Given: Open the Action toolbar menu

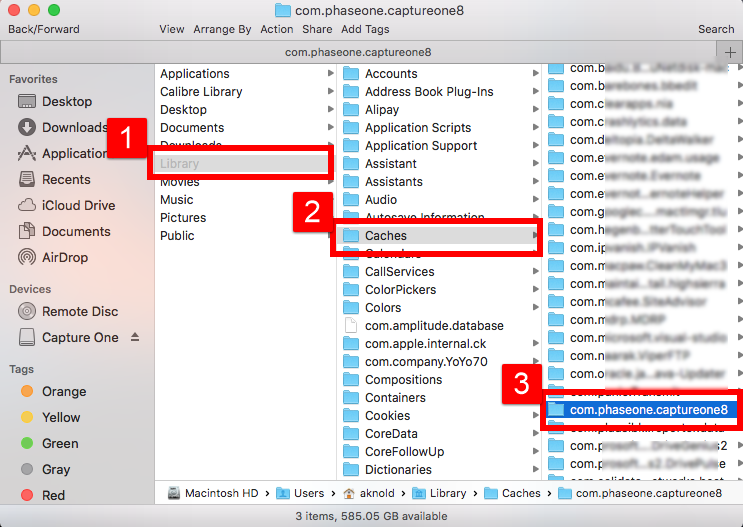Looking at the screenshot, I should (x=277, y=29).
